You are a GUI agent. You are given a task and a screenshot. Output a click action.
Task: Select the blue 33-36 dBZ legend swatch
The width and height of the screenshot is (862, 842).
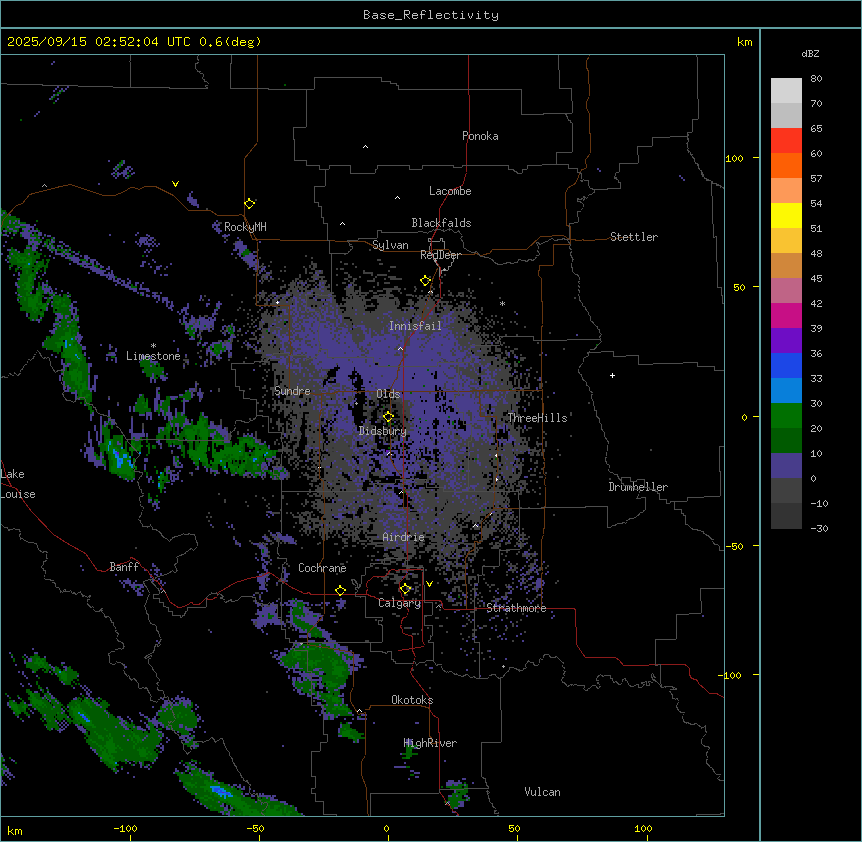pyautogui.click(x=786, y=365)
